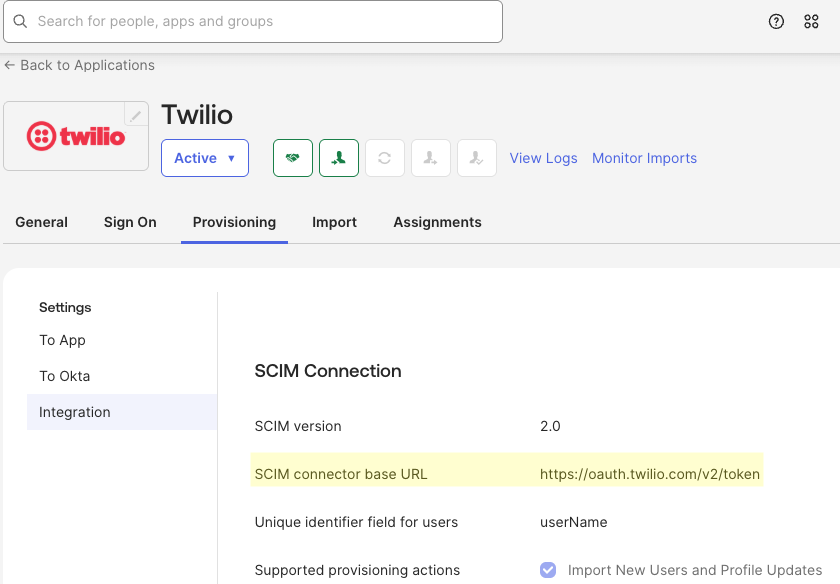Select To App in Settings sidebar
This screenshot has width=840, height=584.
coord(62,341)
